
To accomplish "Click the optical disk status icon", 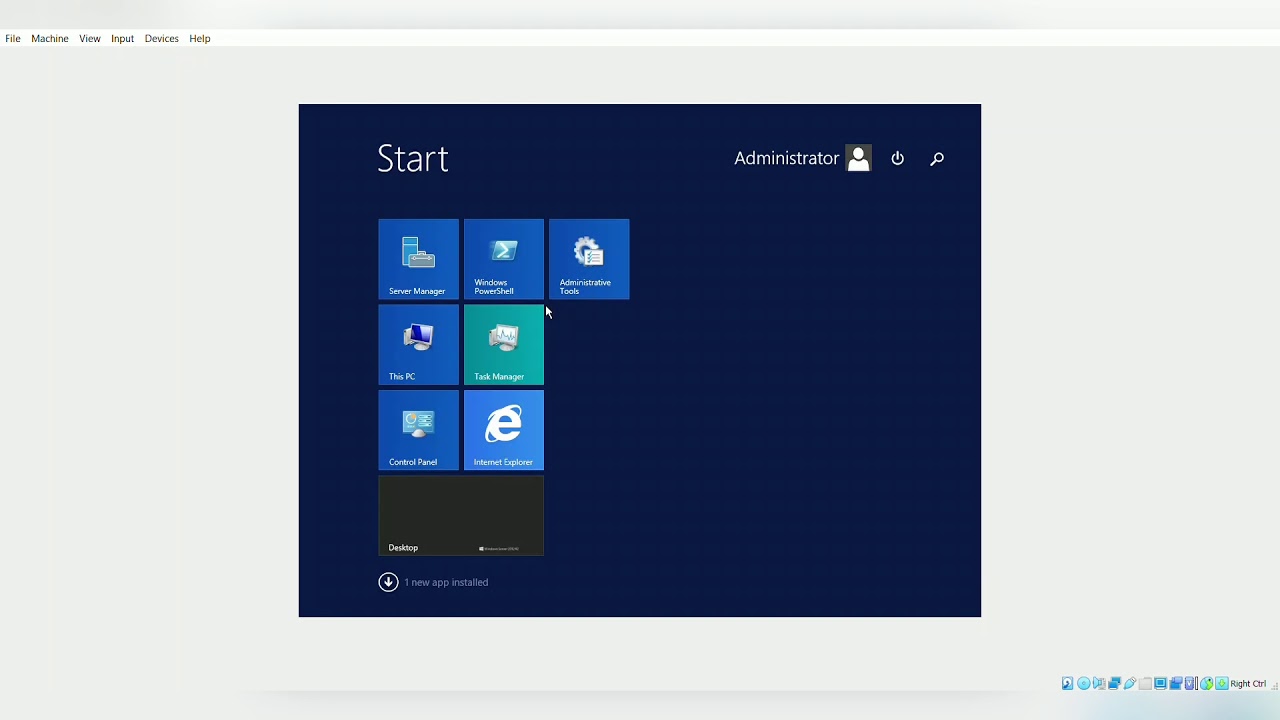I will pos(1084,683).
